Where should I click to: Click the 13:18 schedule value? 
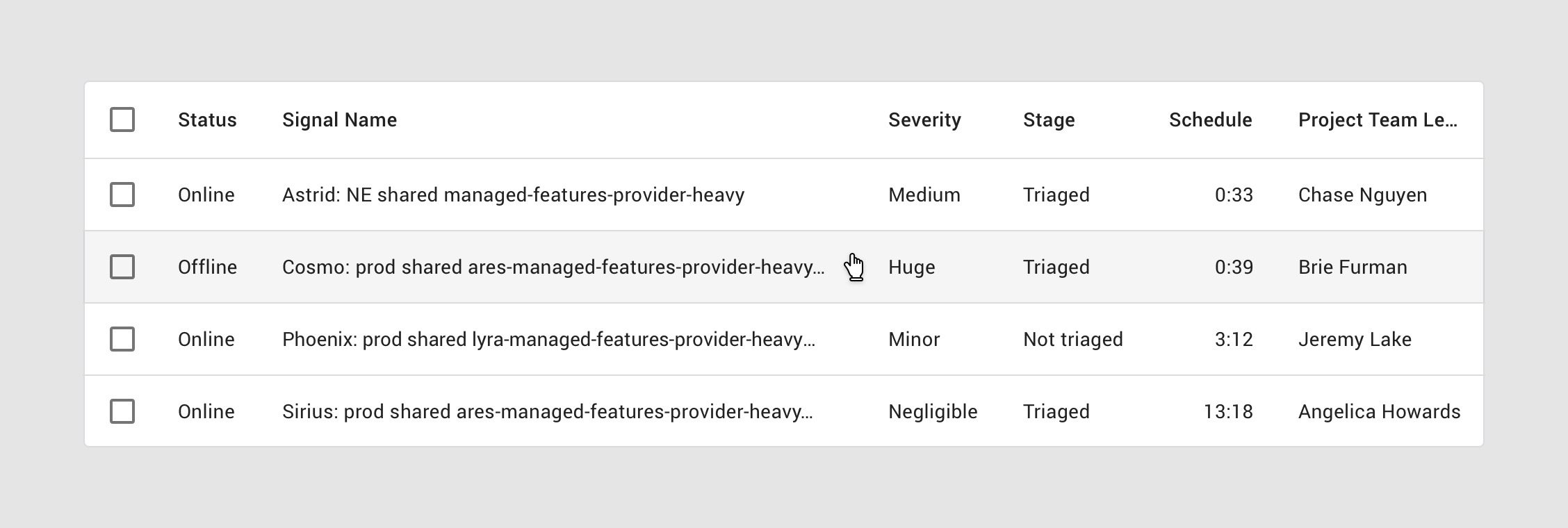(x=1227, y=412)
